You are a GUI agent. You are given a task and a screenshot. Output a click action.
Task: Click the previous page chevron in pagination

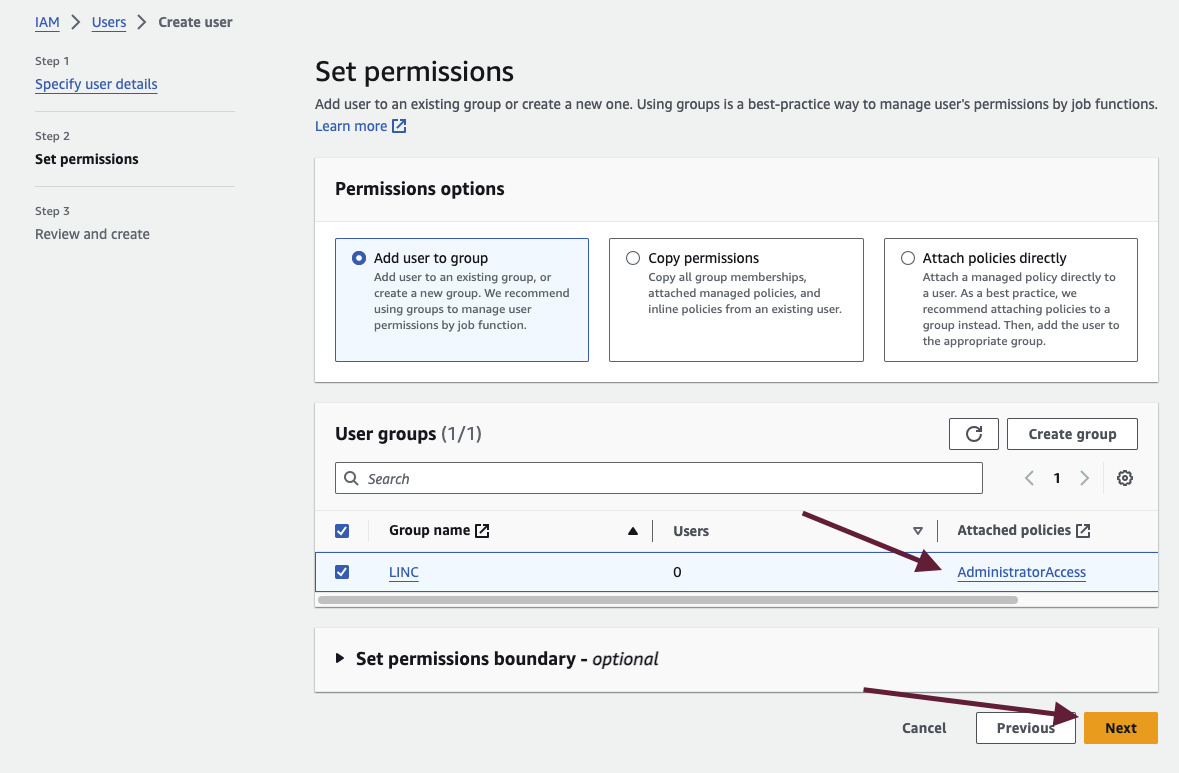coord(1029,478)
